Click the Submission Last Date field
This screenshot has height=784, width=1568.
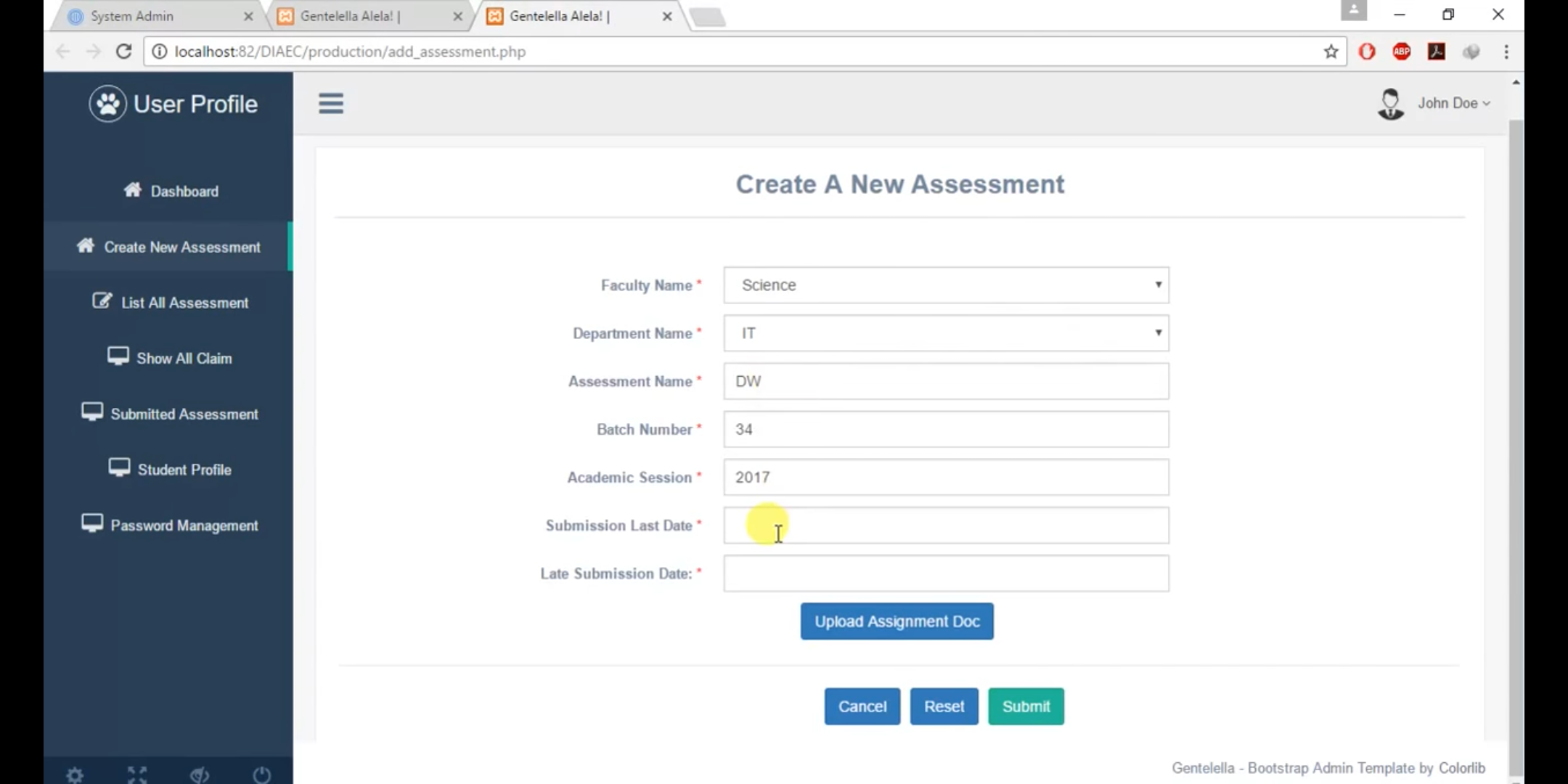pyautogui.click(x=946, y=526)
